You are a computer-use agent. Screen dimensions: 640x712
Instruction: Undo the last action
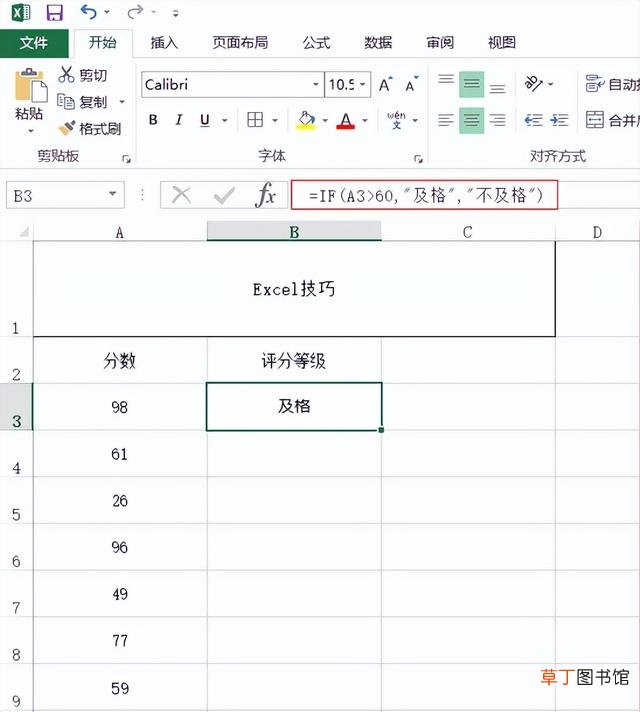[x=89, y=12]
